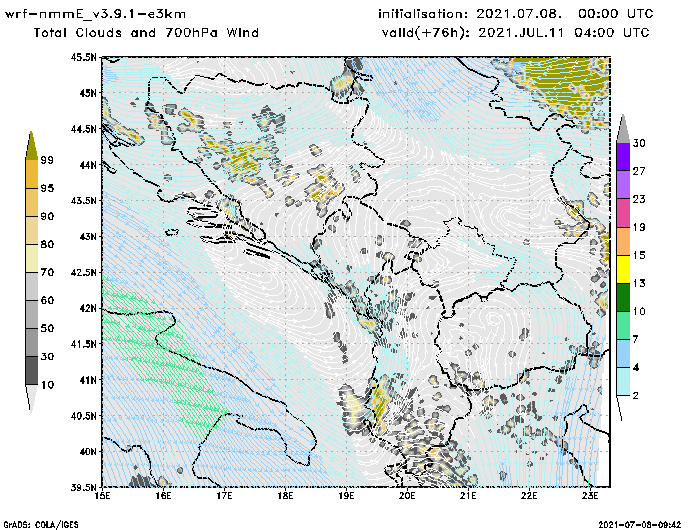Select the '16E' longitude label
This screenshot has height=530, width=700.
click(x=163, y=496)
